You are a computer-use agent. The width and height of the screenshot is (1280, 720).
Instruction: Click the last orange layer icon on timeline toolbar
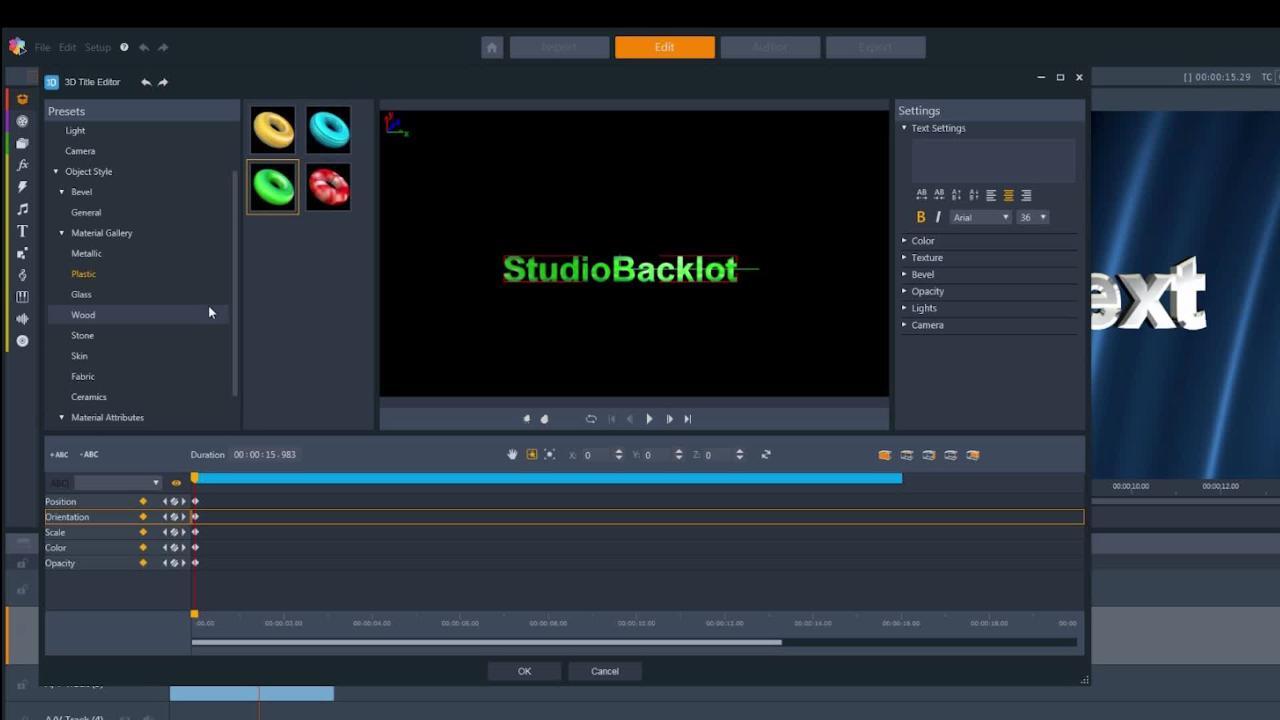tap(972, 455)
